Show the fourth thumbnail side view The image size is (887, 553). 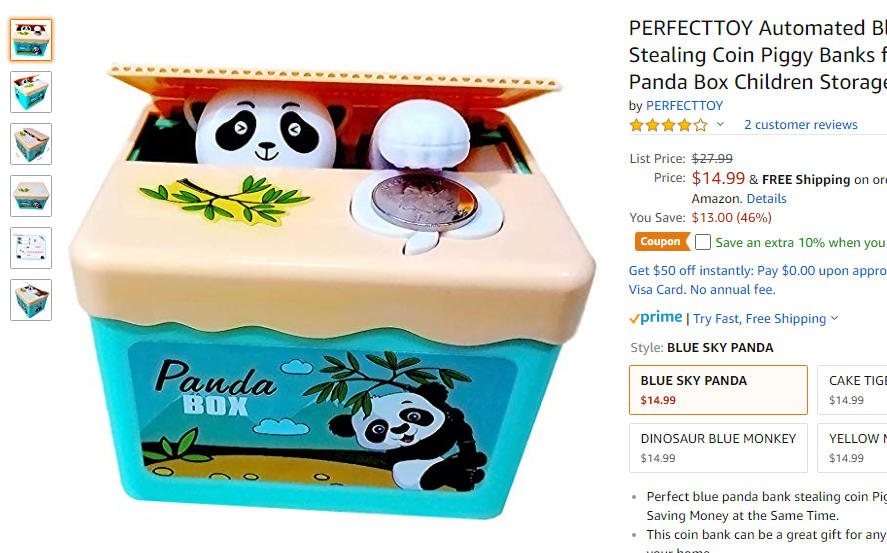pyautogui.click(x=31, y=196)
